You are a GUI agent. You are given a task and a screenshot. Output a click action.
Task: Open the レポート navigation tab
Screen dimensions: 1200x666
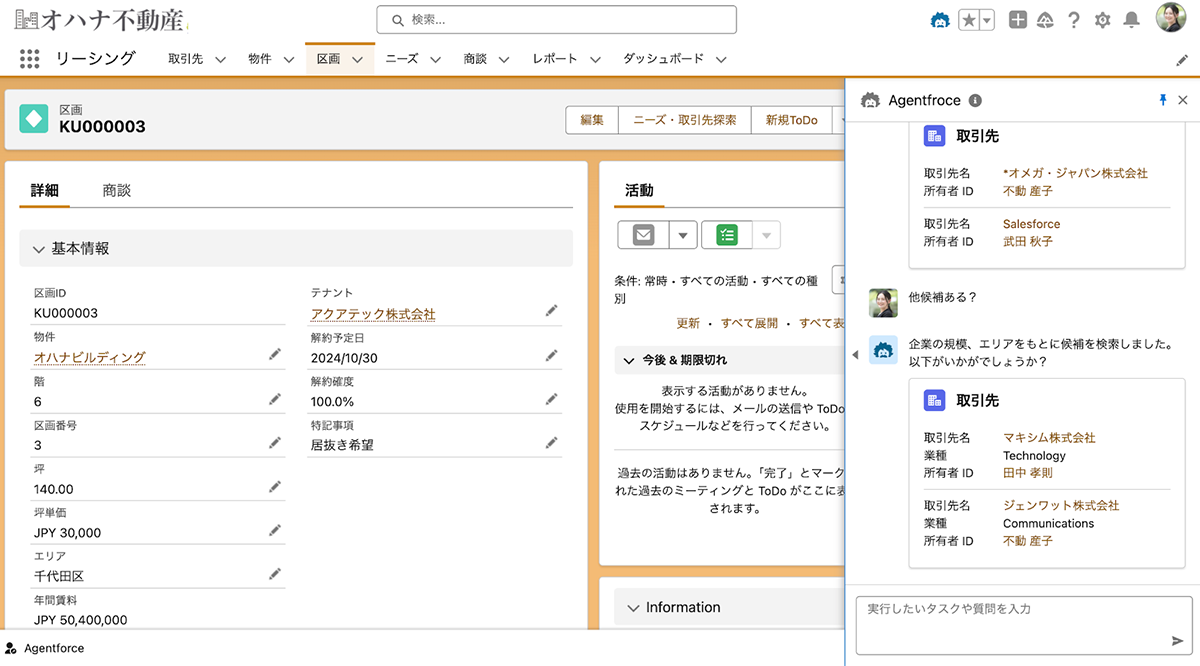[554, 59]
